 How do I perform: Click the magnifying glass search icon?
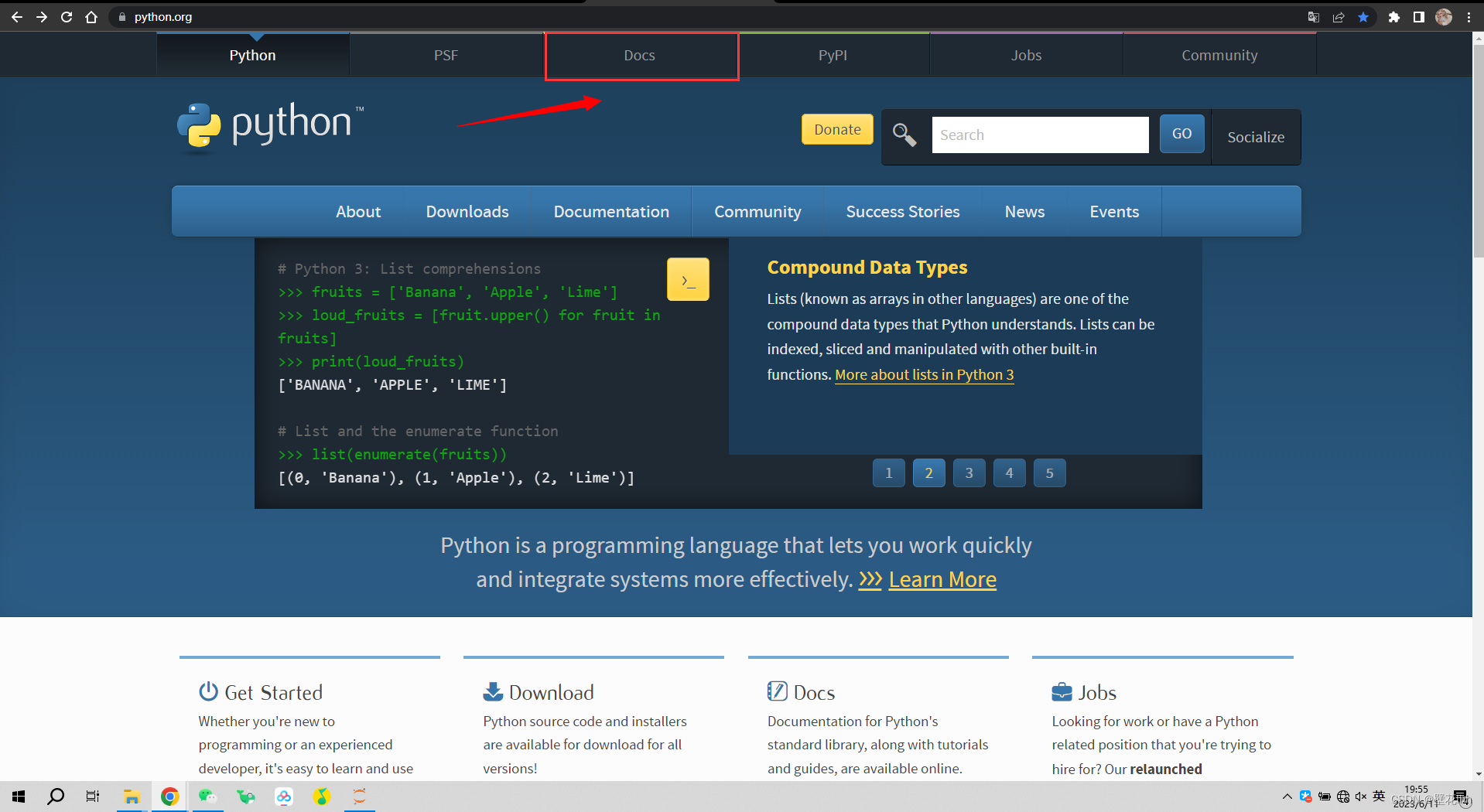[x=904, y=135]
